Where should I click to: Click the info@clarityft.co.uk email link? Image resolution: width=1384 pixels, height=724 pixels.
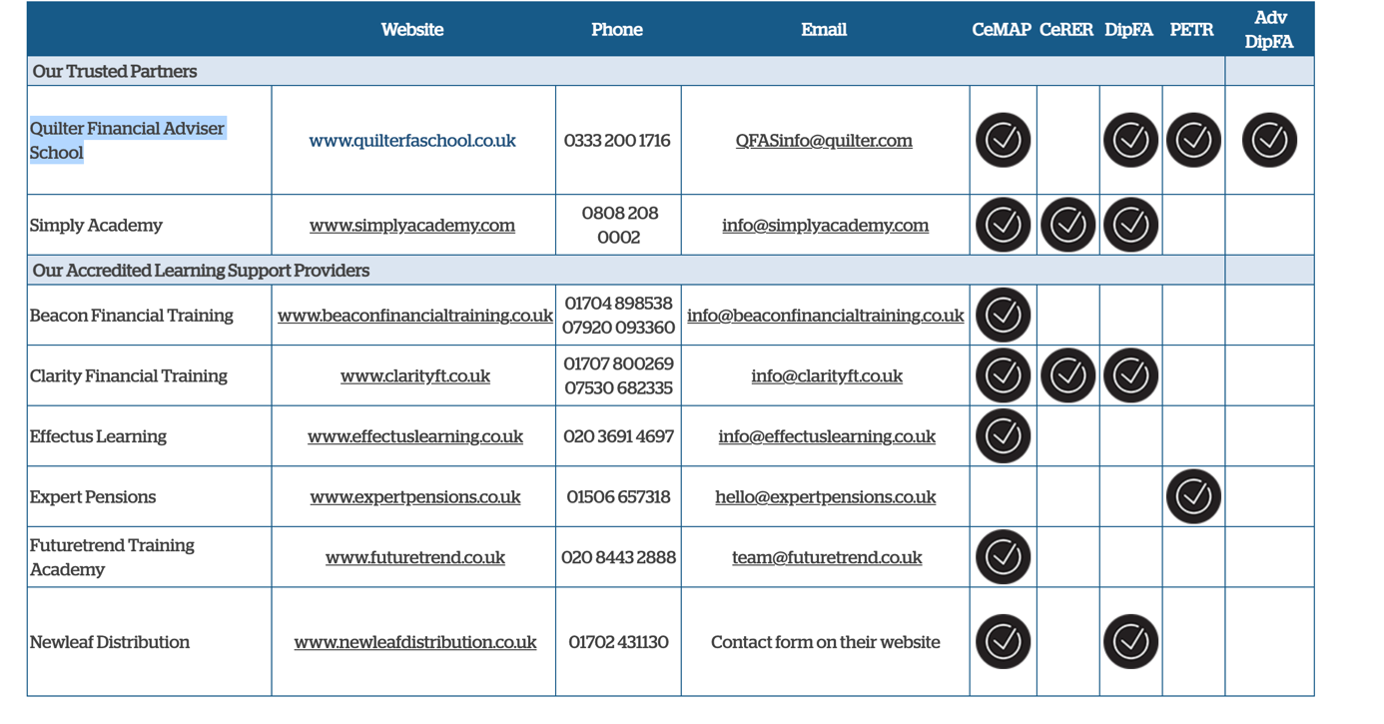point(826,377)
